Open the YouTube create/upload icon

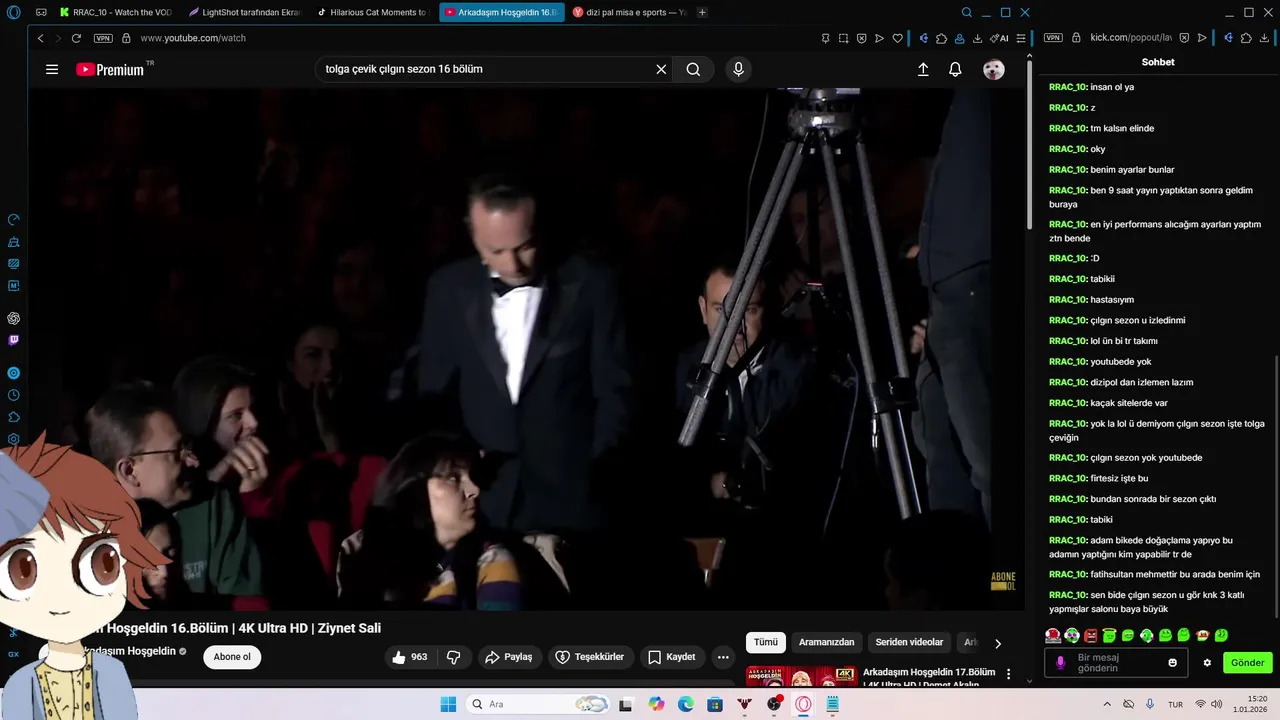coord(923,69)
